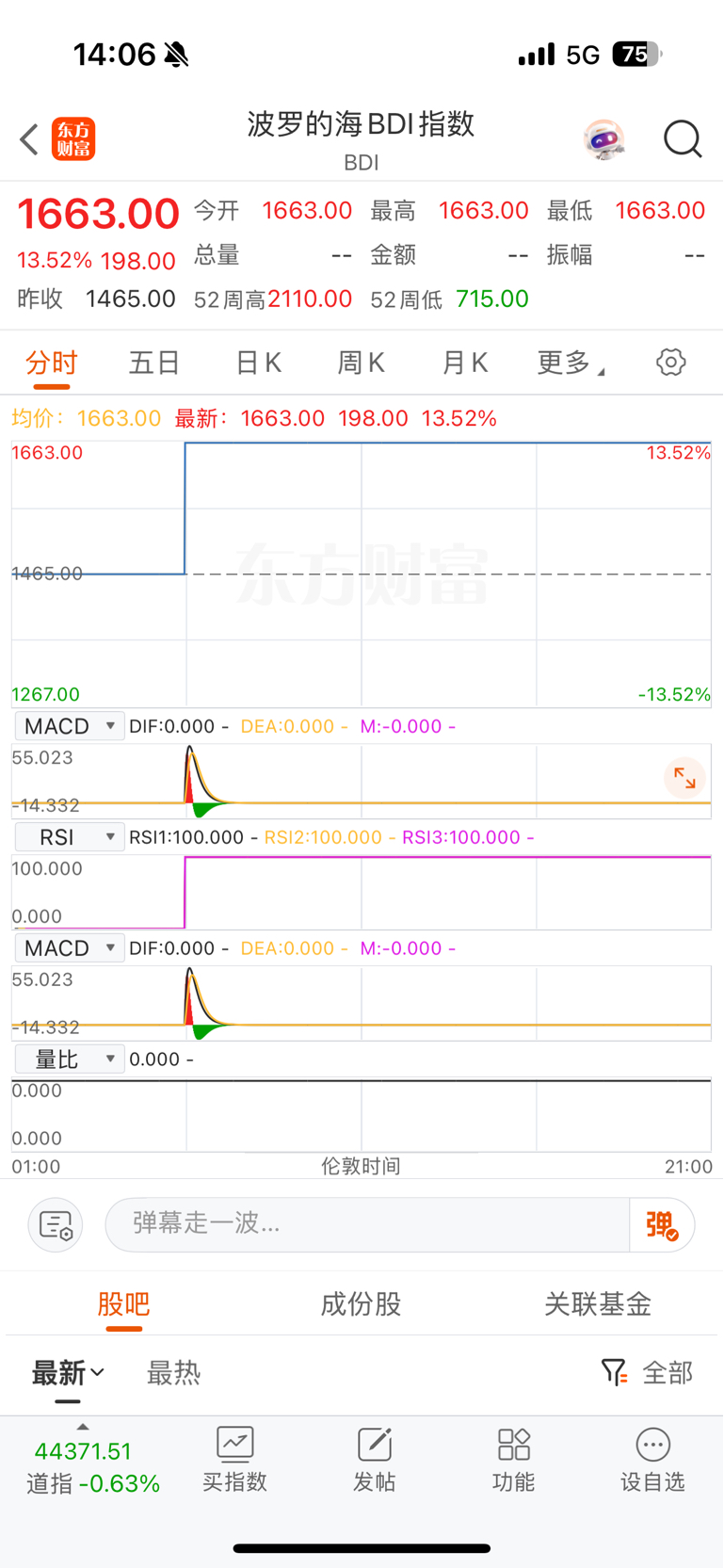Tap the back arrow icon
The width and height of the screenshot is (724, 1568).
[x=29, y=139]
